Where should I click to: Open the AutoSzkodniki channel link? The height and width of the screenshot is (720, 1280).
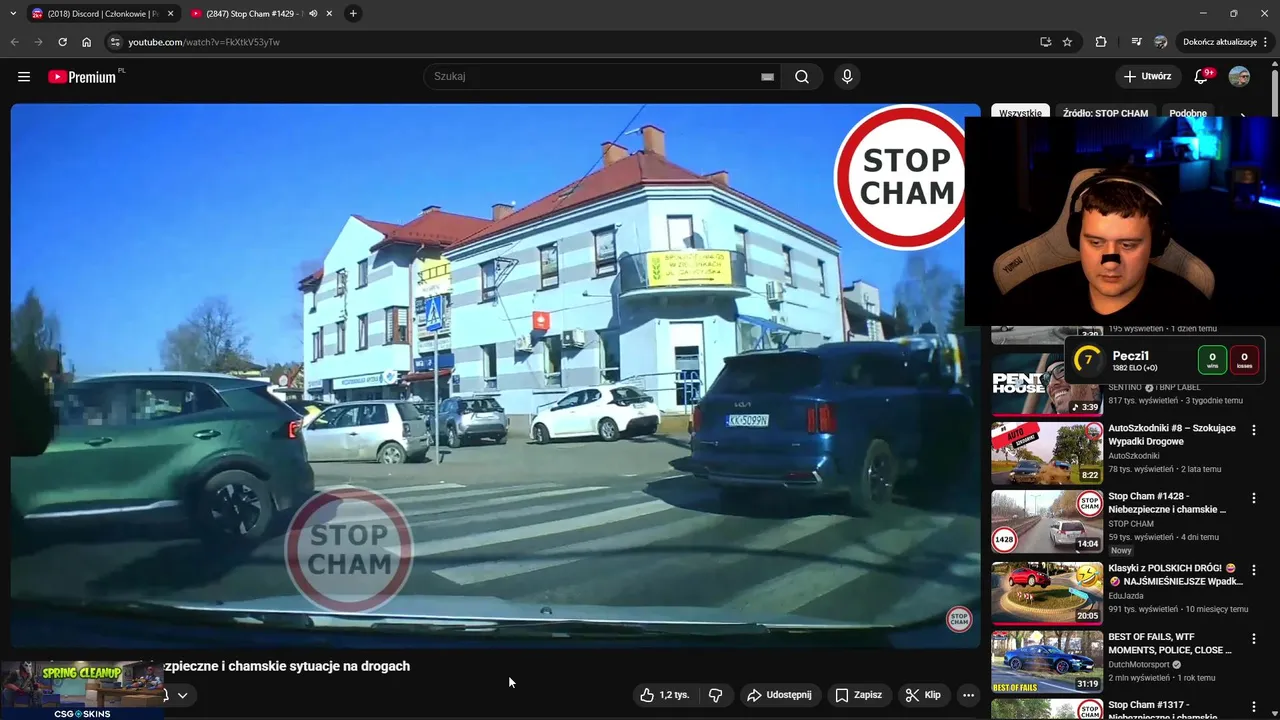coord(1134,455)
